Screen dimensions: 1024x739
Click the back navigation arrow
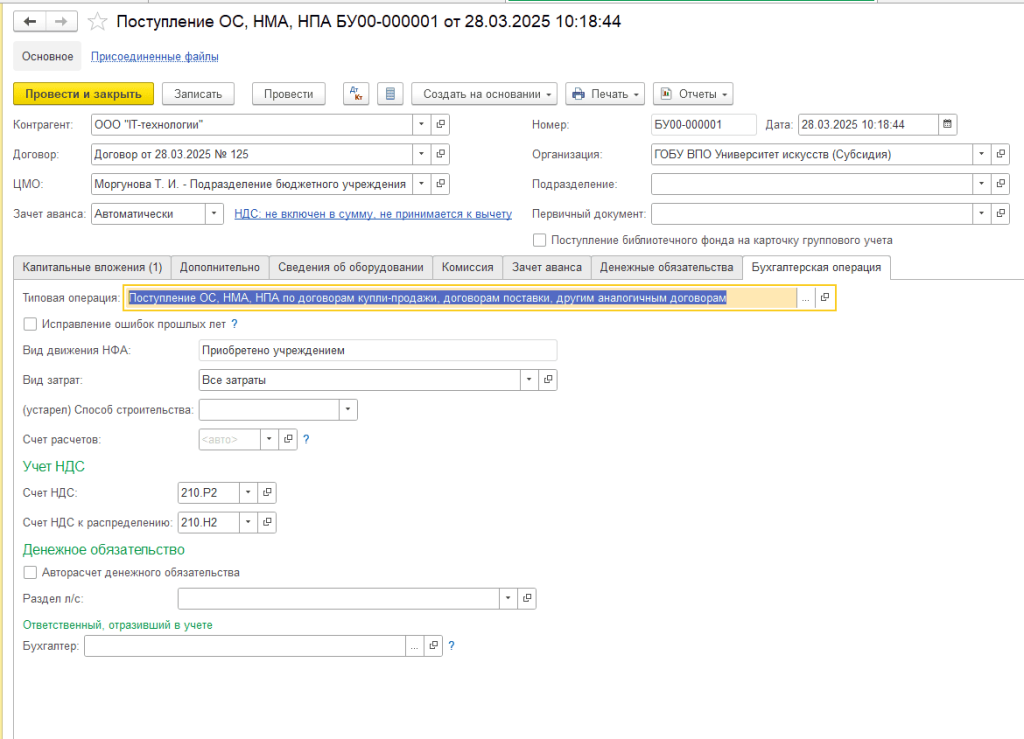click(x=30, y=21)
